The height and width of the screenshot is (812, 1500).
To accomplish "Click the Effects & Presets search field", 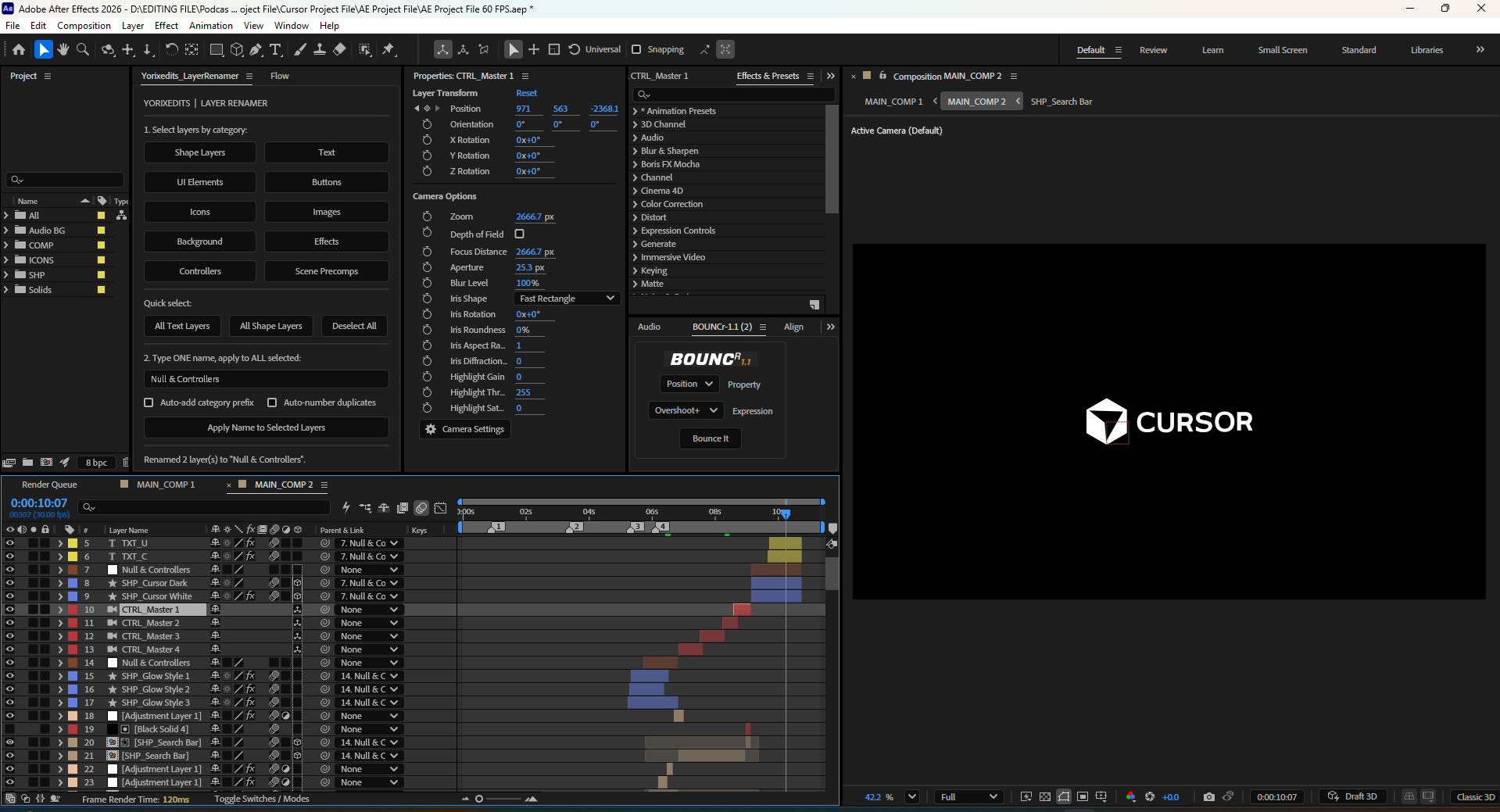I will click(x=736, y=95).
